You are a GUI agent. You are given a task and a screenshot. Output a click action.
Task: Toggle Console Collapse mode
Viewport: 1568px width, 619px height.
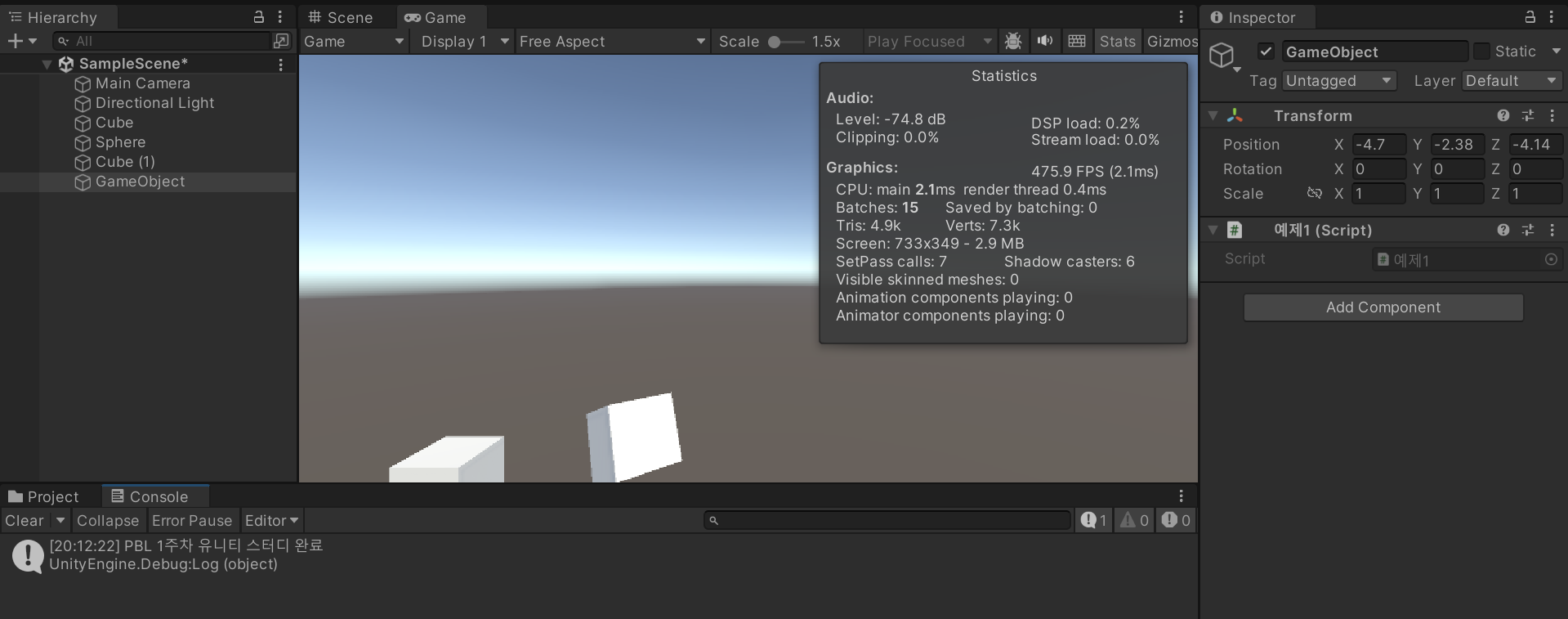[x=108, y=520]
